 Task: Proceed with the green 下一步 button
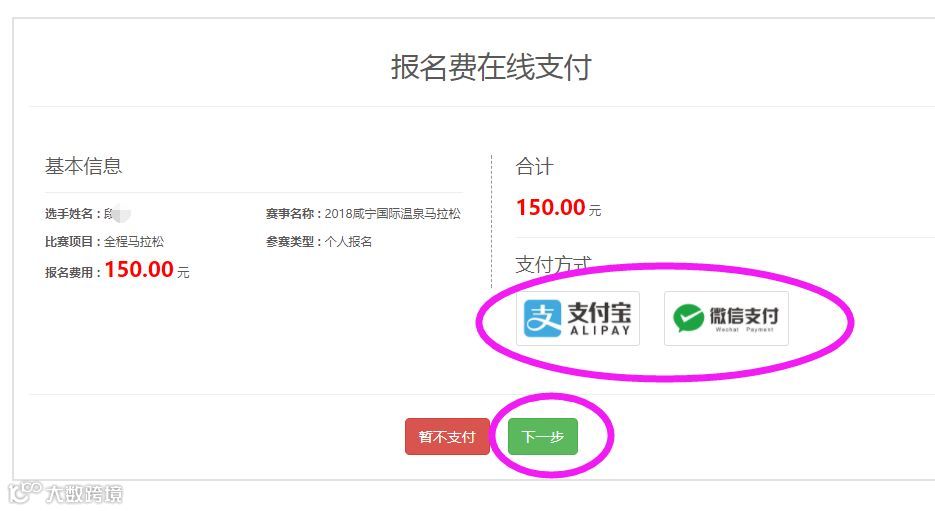(x=543, y=436)
